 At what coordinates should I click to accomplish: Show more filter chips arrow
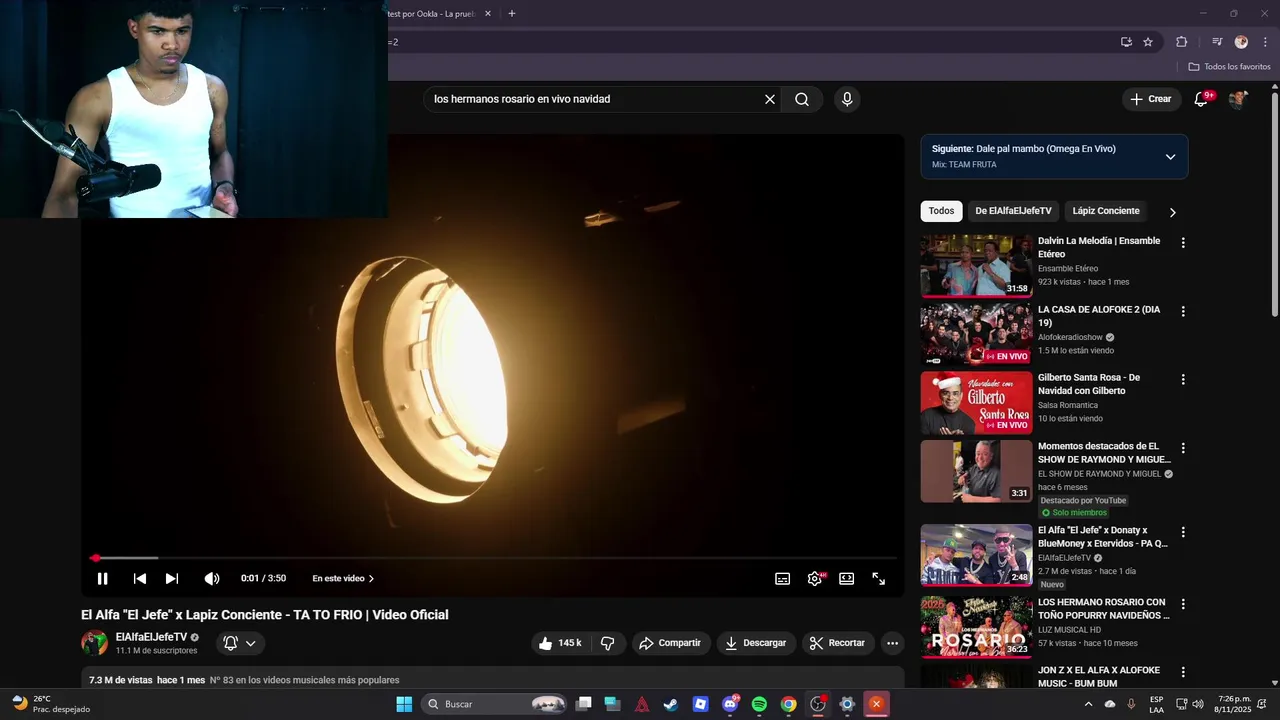[x=1172, y=212]
